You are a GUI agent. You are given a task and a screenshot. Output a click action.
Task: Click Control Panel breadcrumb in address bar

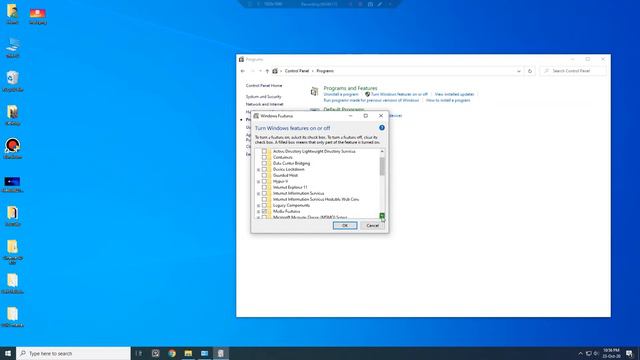tap(297, 71)
